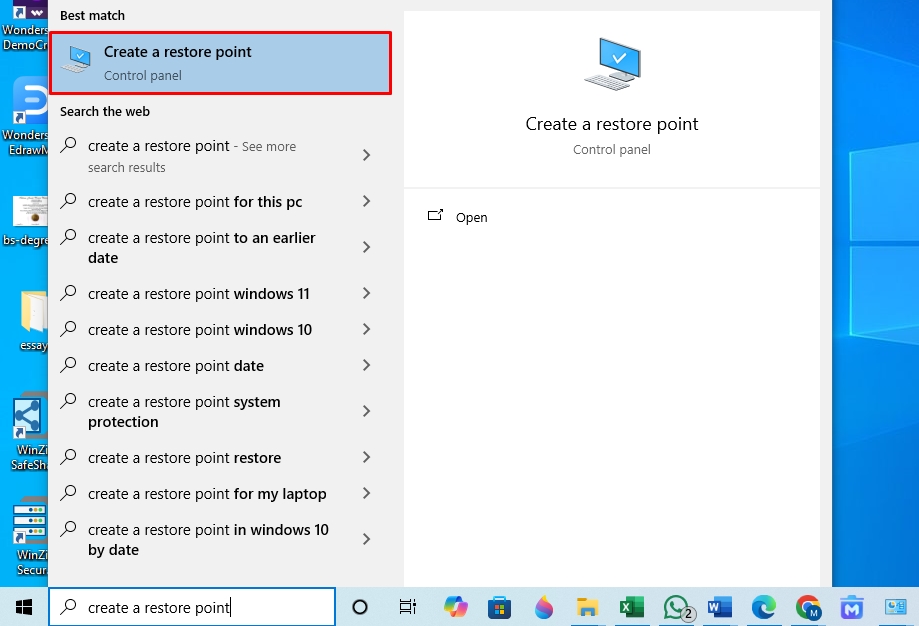Image resolution: width=919 pixels, height=626 pixels.
Task: Open Task View on taskbar
Action: [408, 607]
